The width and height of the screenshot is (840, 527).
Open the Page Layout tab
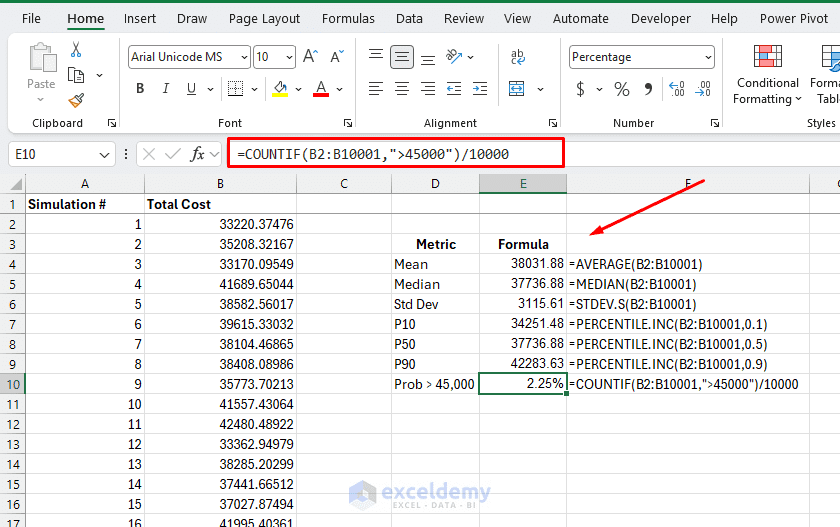coord(264,19)
